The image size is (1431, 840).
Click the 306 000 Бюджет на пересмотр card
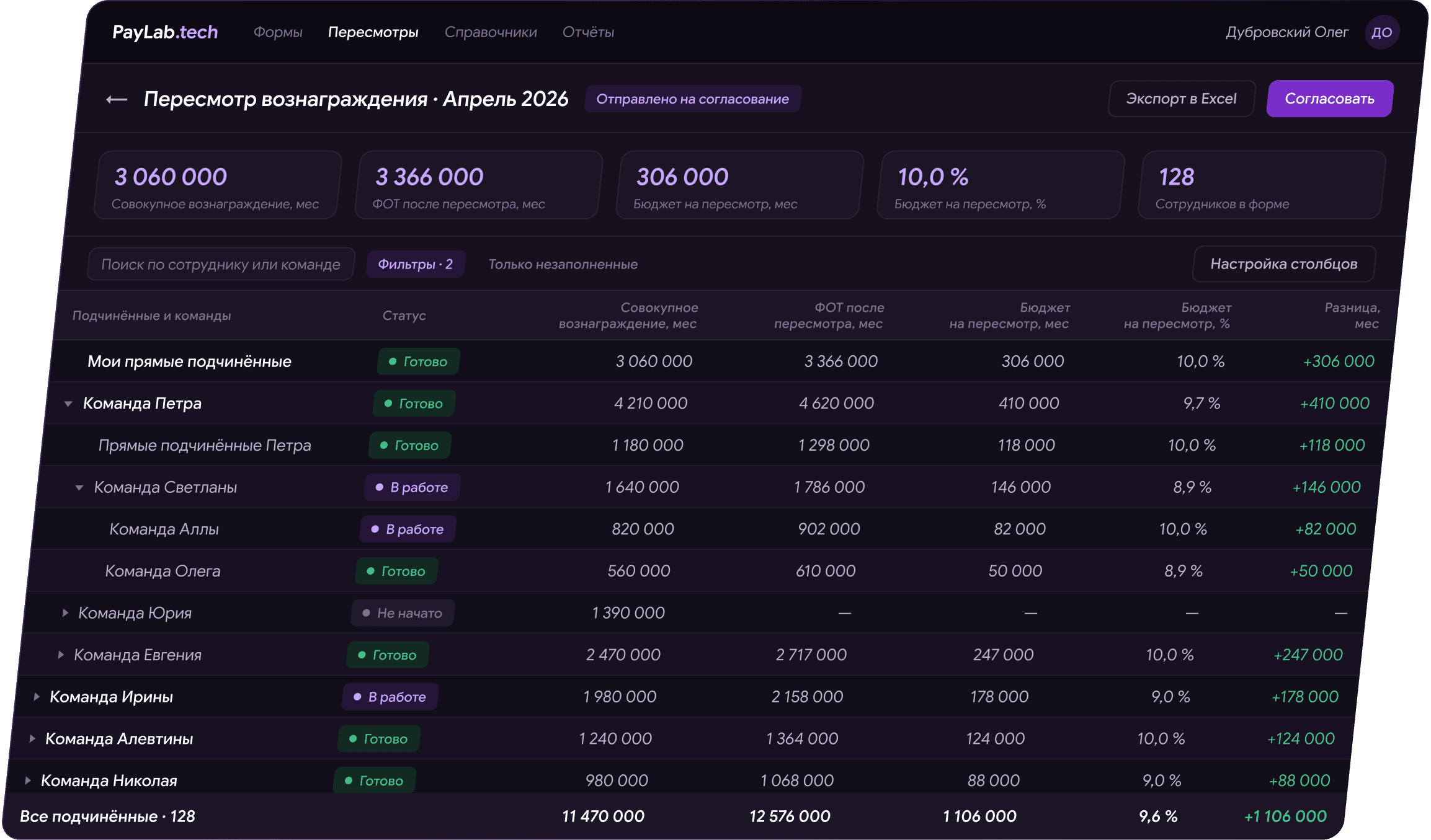[x=739, y=185]
